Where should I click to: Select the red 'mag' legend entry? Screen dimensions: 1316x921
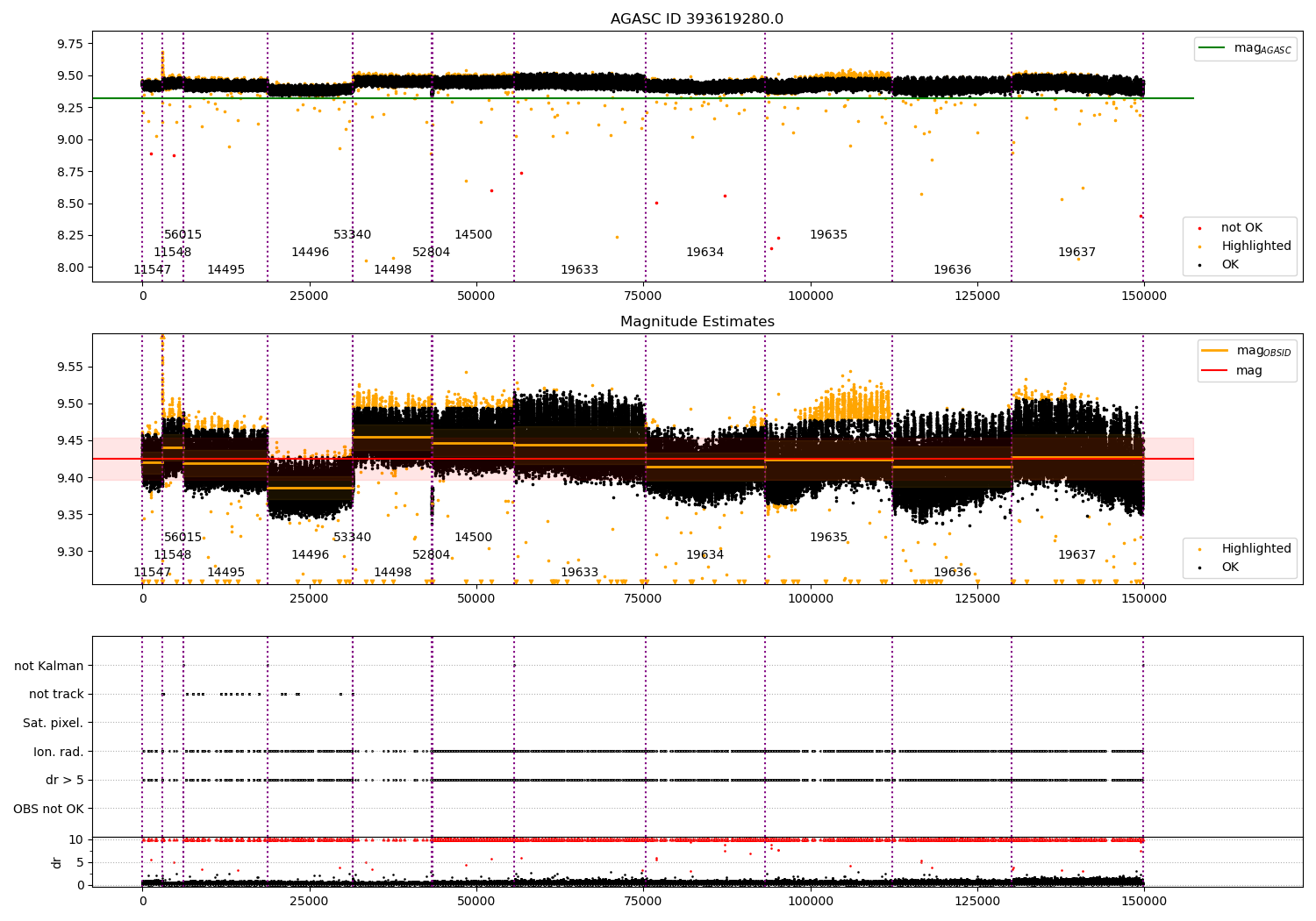point(1233,371)
